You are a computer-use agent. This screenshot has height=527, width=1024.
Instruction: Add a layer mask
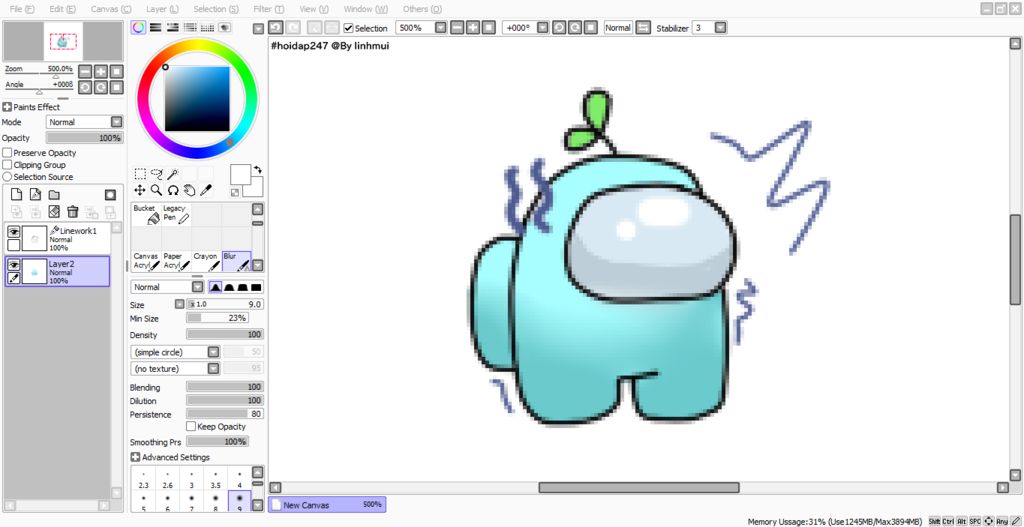pyautogui.click(x=110, y=195)
